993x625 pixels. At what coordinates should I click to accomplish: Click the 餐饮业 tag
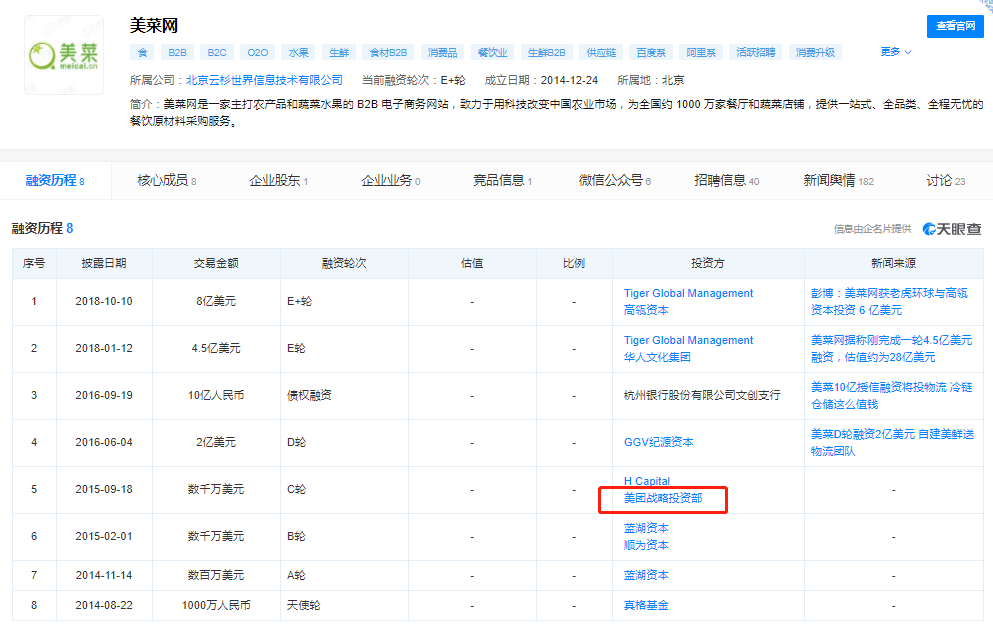click(x=492, y=53)
